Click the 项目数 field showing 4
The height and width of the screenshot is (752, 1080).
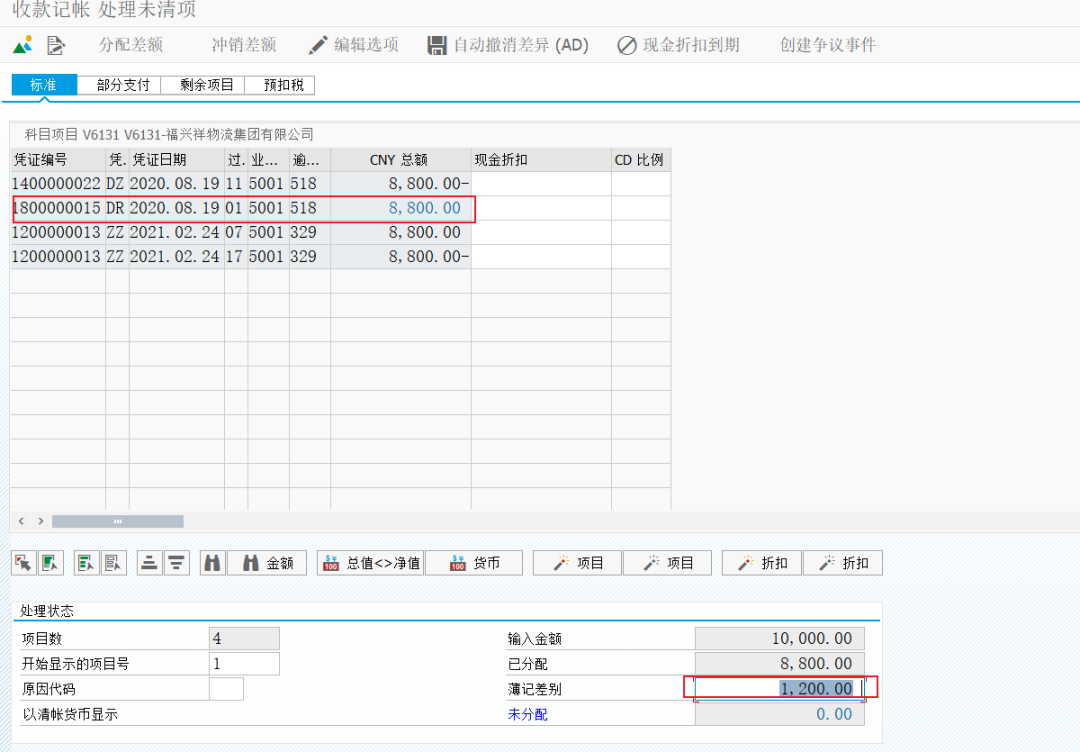pyautogui.click(x=245, y=638)
